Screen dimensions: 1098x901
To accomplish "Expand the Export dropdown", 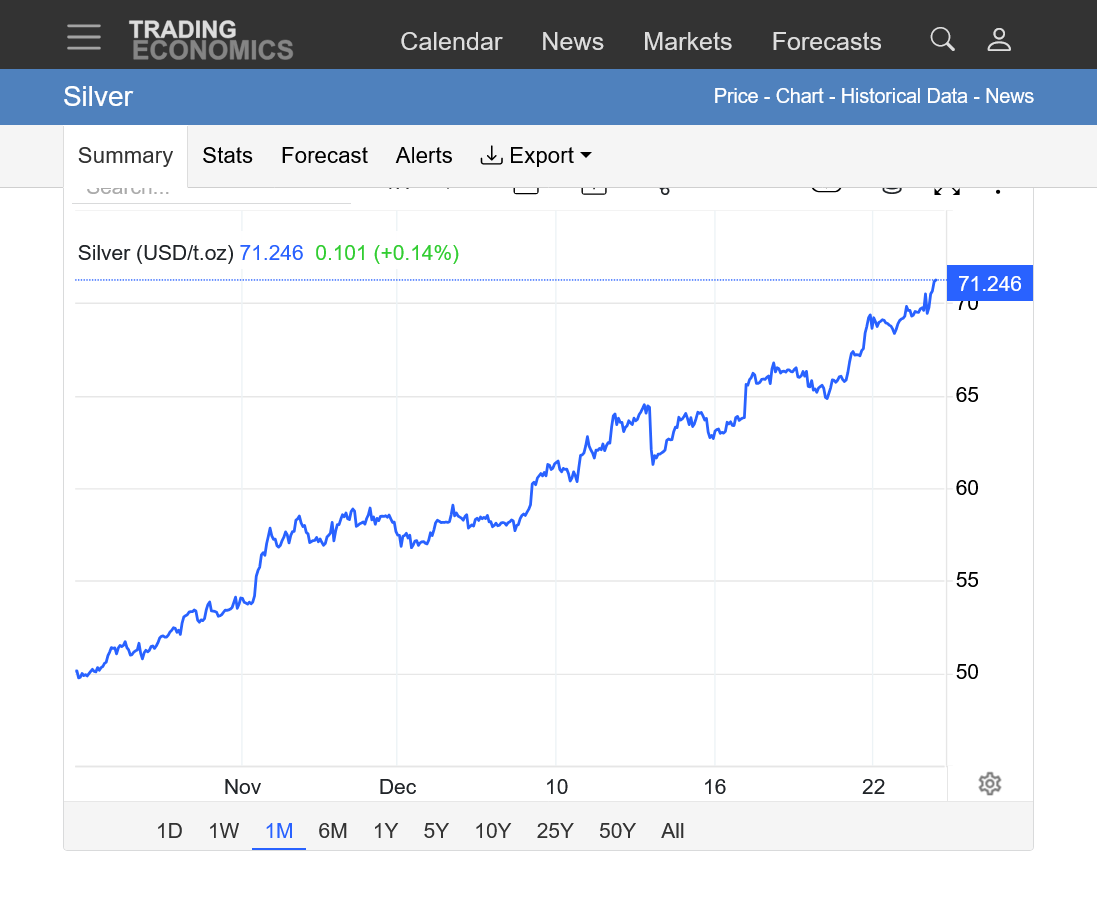I will (x=536, y=156).
